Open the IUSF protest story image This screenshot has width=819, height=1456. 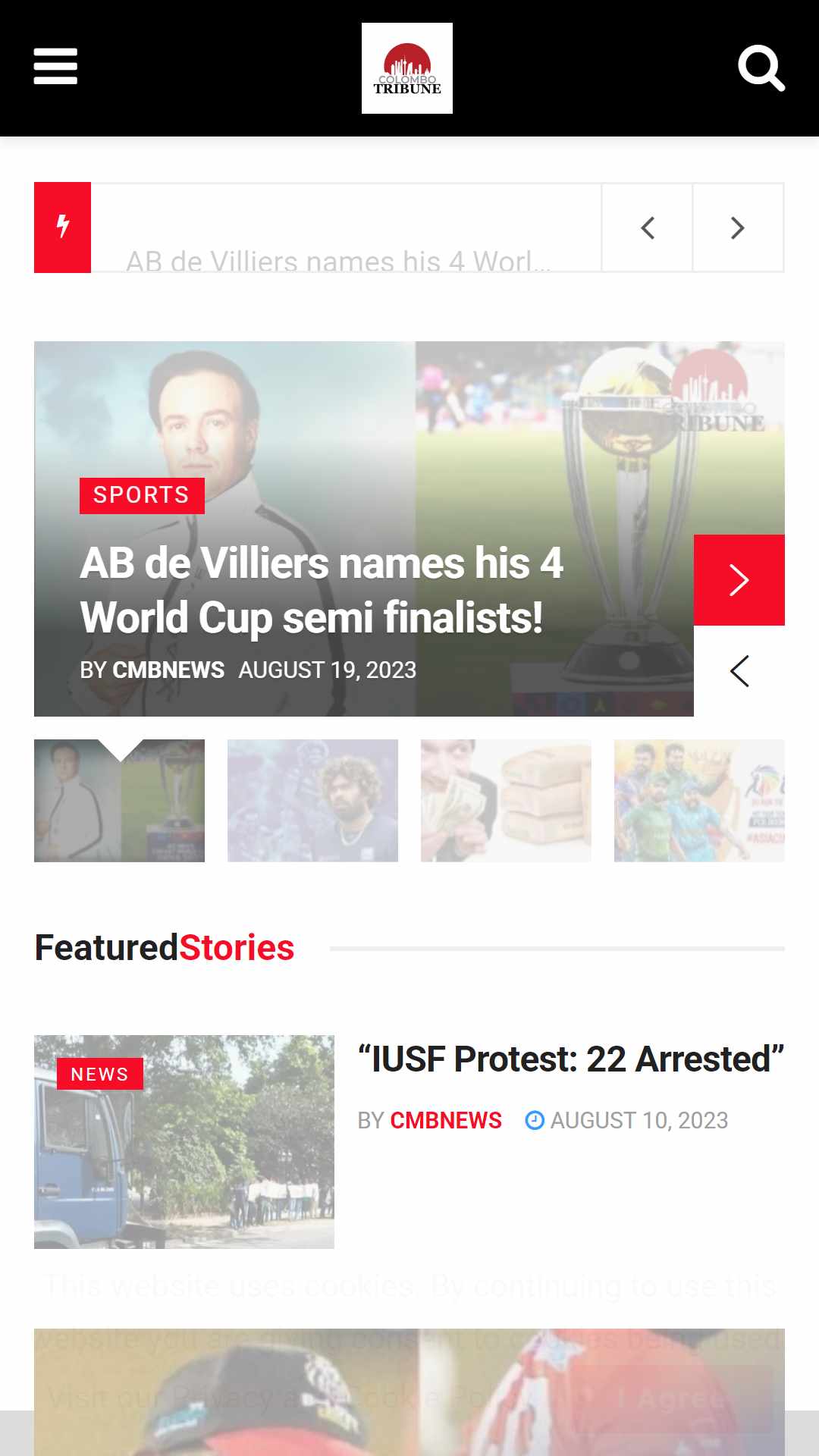pyautogui.click(x=184, y=1142)
